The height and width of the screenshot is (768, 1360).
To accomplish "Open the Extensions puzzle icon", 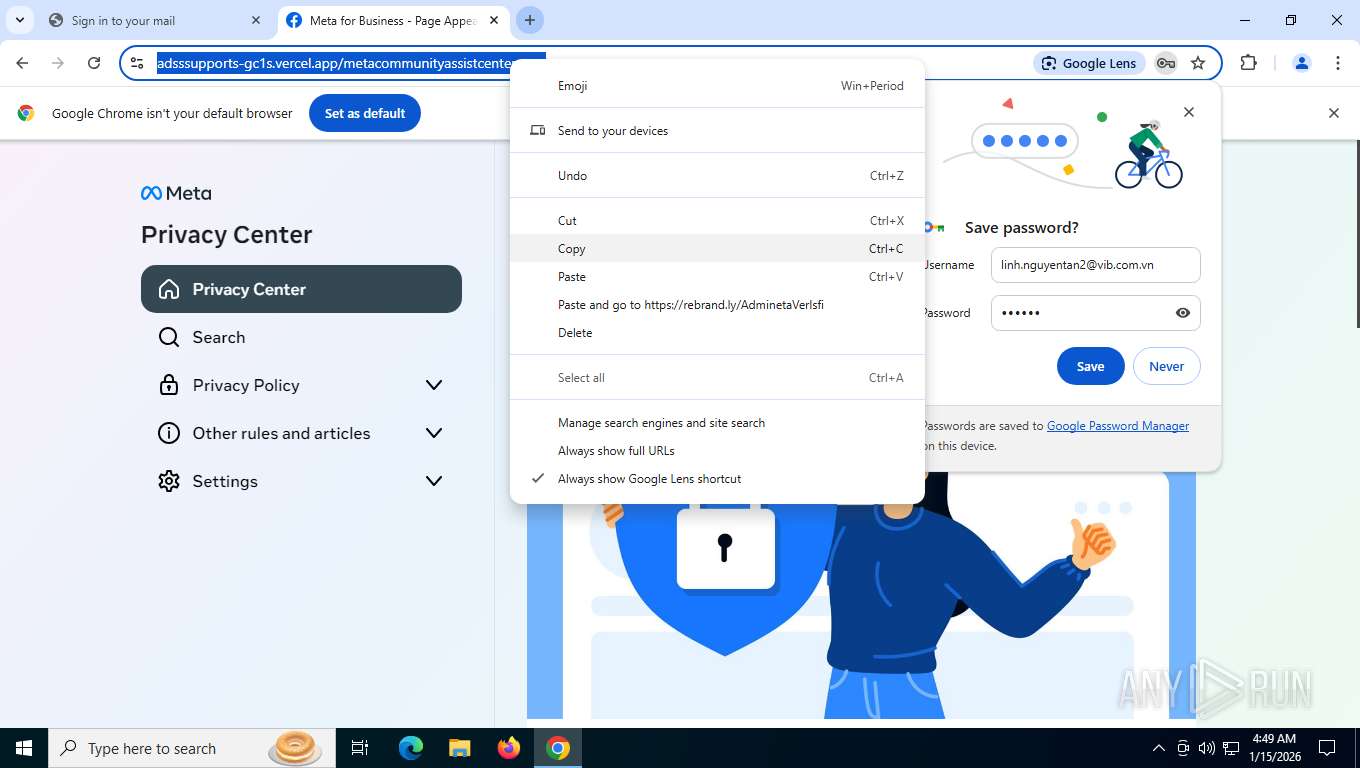I will pos(1248,63).
